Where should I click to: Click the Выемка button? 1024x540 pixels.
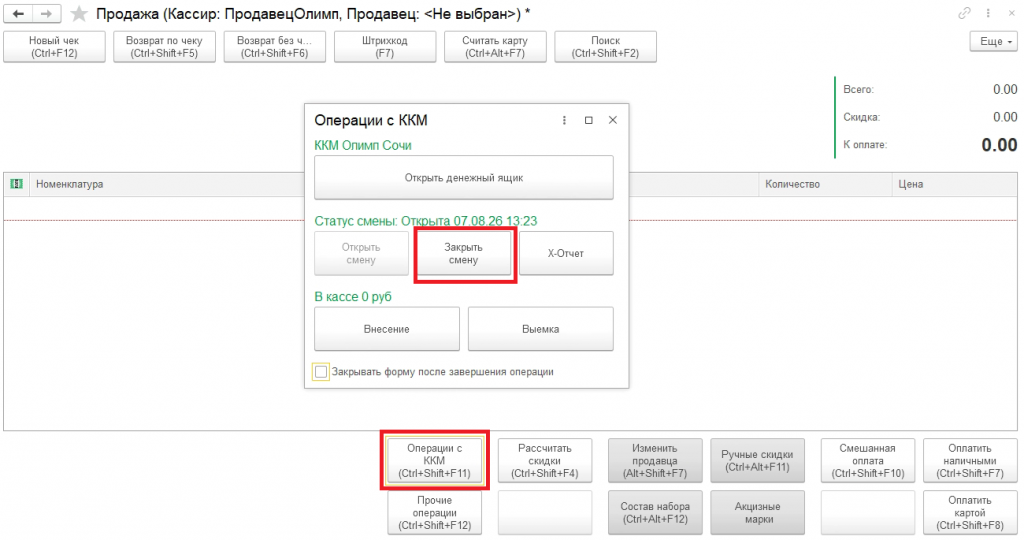[x=541, y=329]
